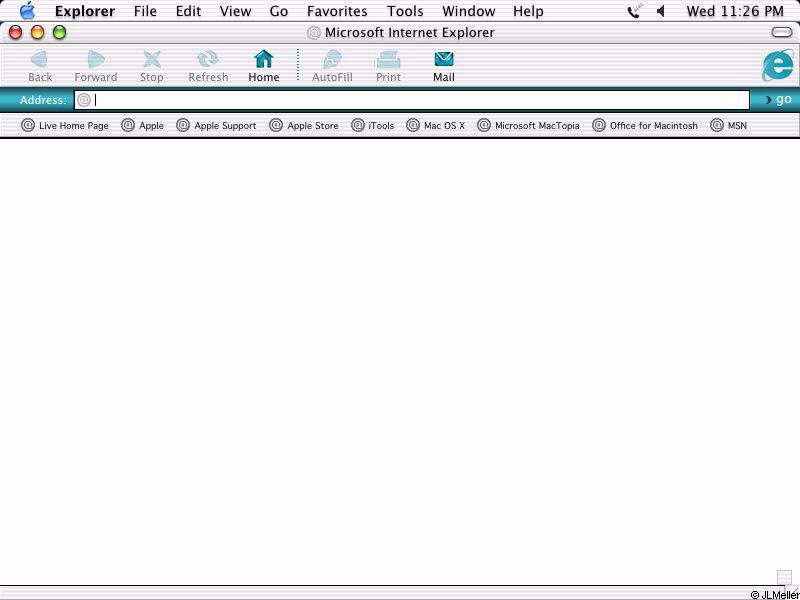Open Apple Store favorite link
The height and width of the screenshot is (600, 800).
tap(304, 126)
